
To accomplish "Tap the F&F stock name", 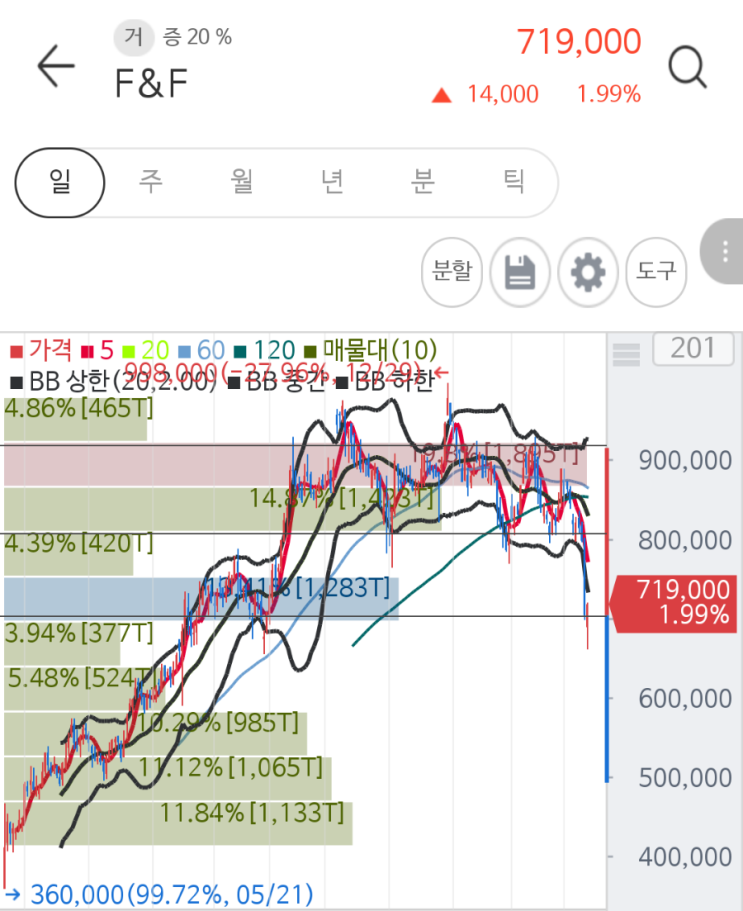I will coord(151,83).
